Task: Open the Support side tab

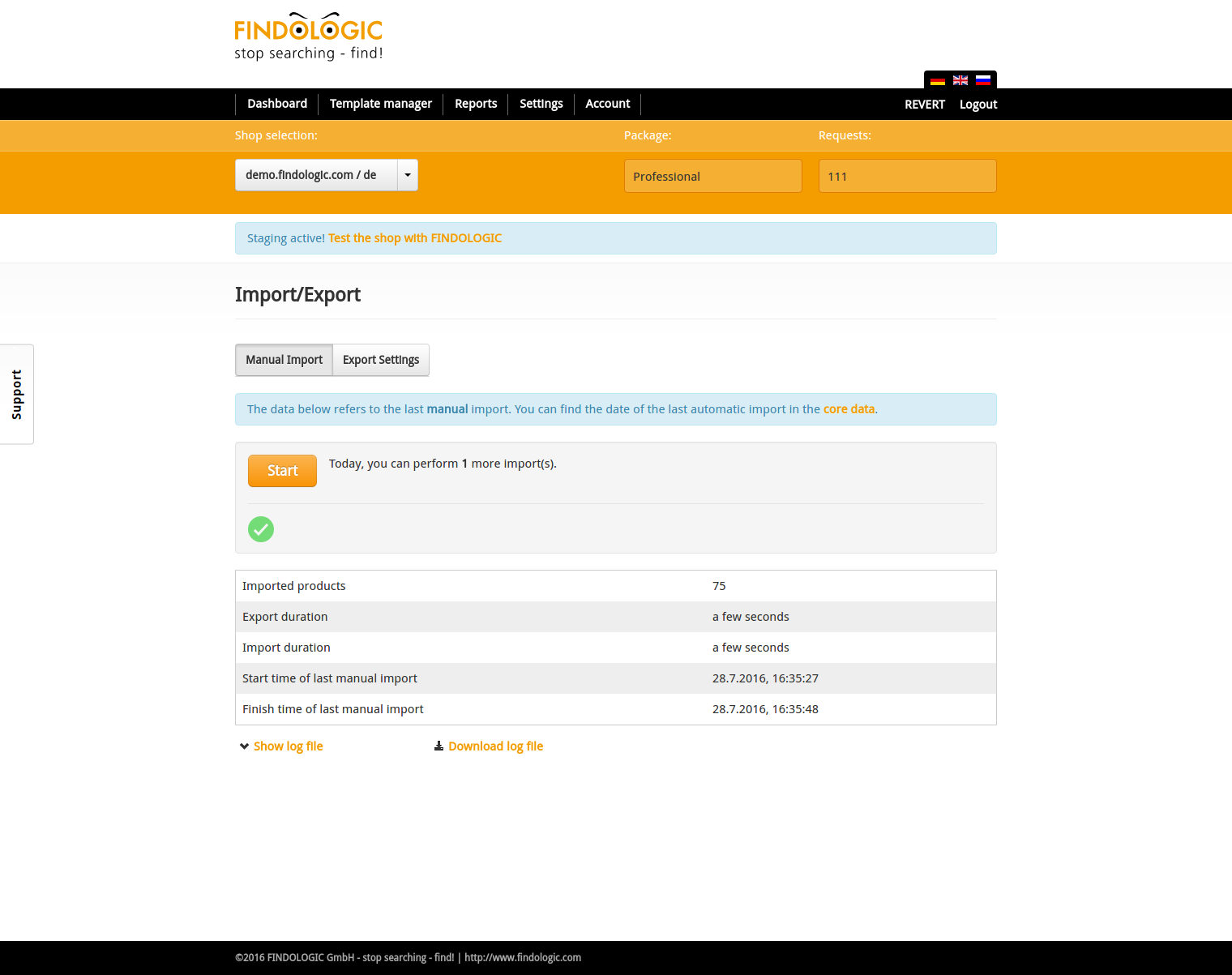Action: point(17,395)
